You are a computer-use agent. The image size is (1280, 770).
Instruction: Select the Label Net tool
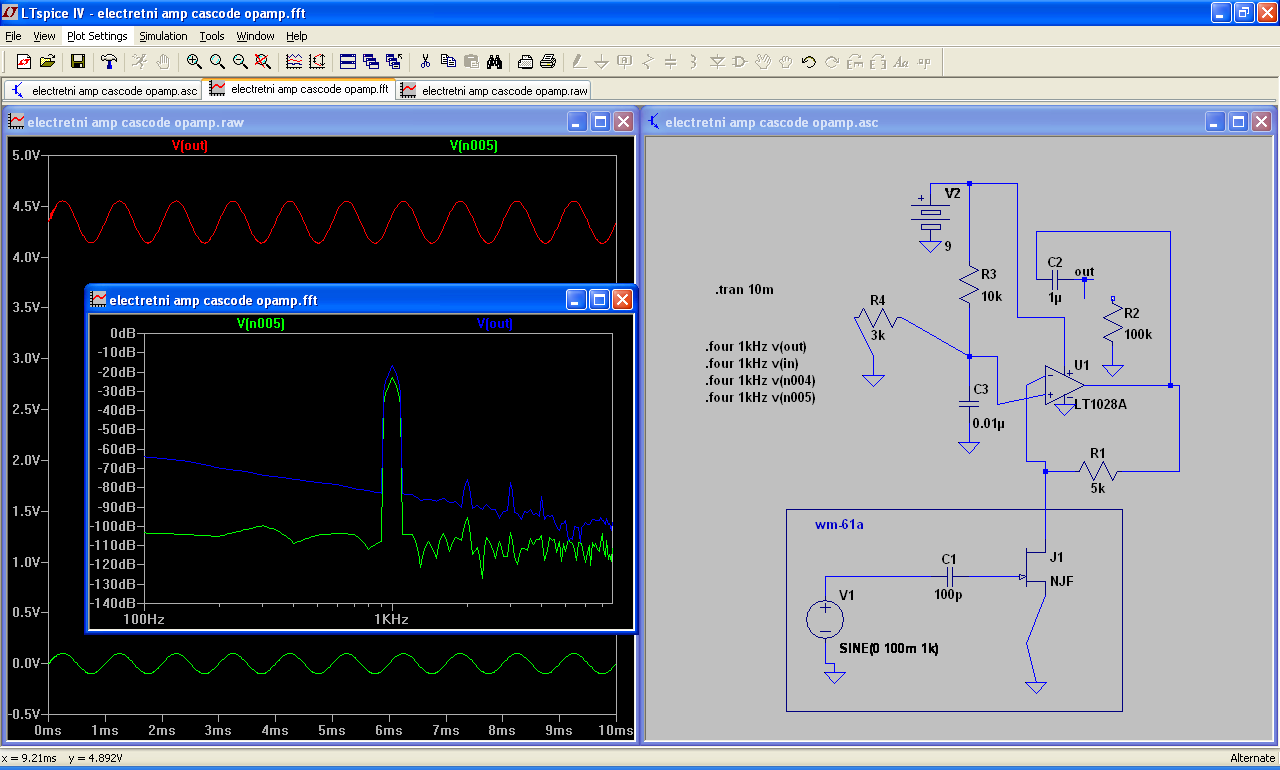[x=625, y=61]
